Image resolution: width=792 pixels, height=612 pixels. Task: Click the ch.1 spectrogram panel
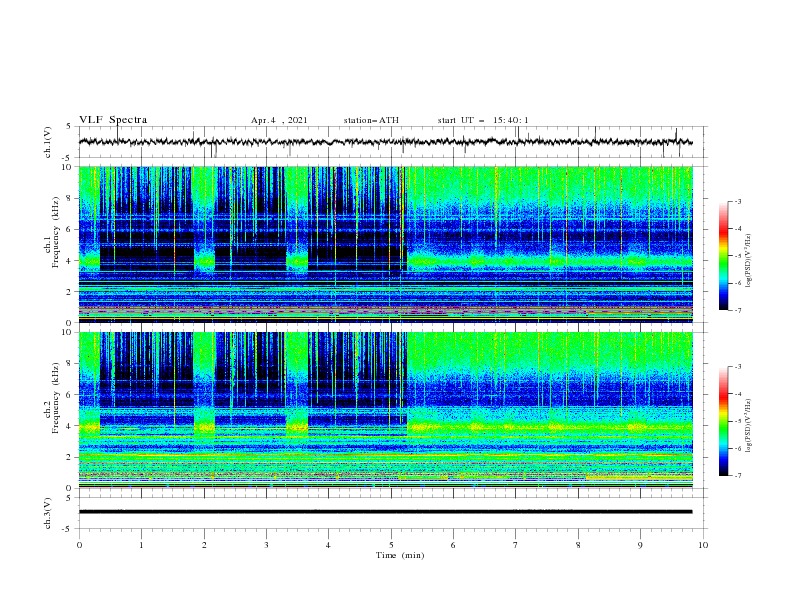[x=385, y=244]
